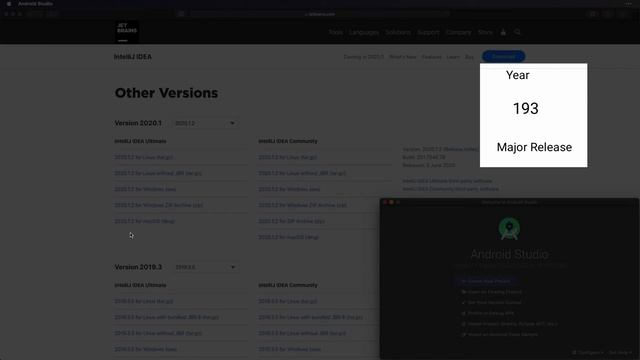The image size is (640, 360).
Task: Open the Company menu on JetBrains site
Action: pyautogui.click(x=458, y=32)
